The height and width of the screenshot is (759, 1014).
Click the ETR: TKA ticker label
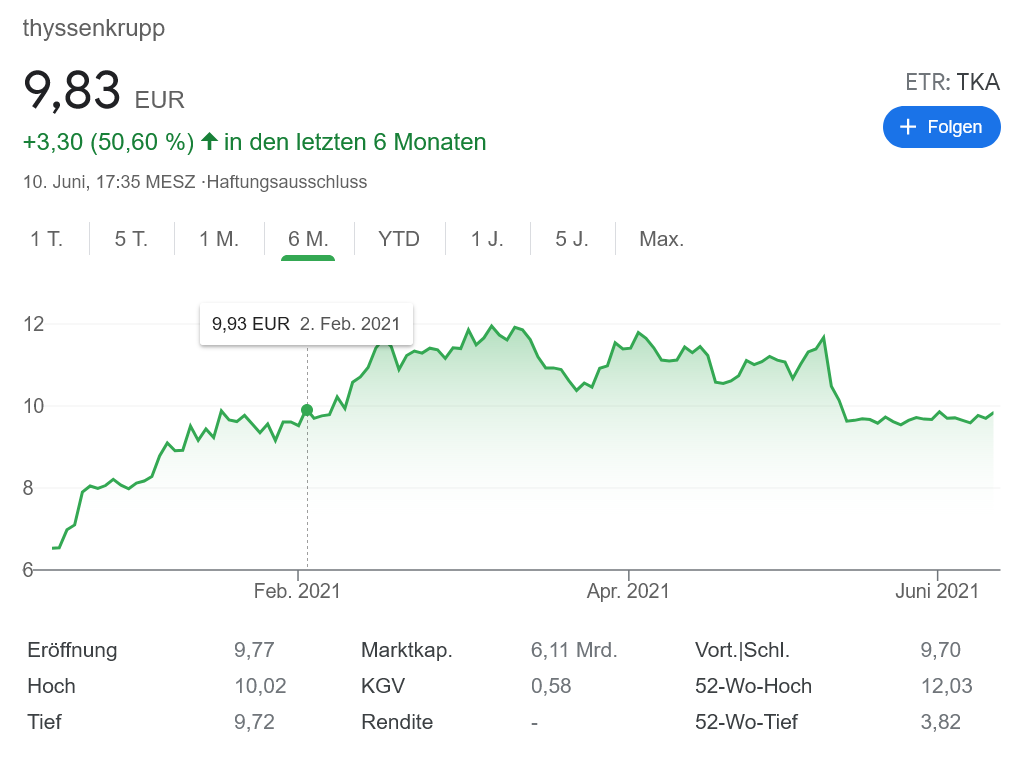(x=952, y=82)
